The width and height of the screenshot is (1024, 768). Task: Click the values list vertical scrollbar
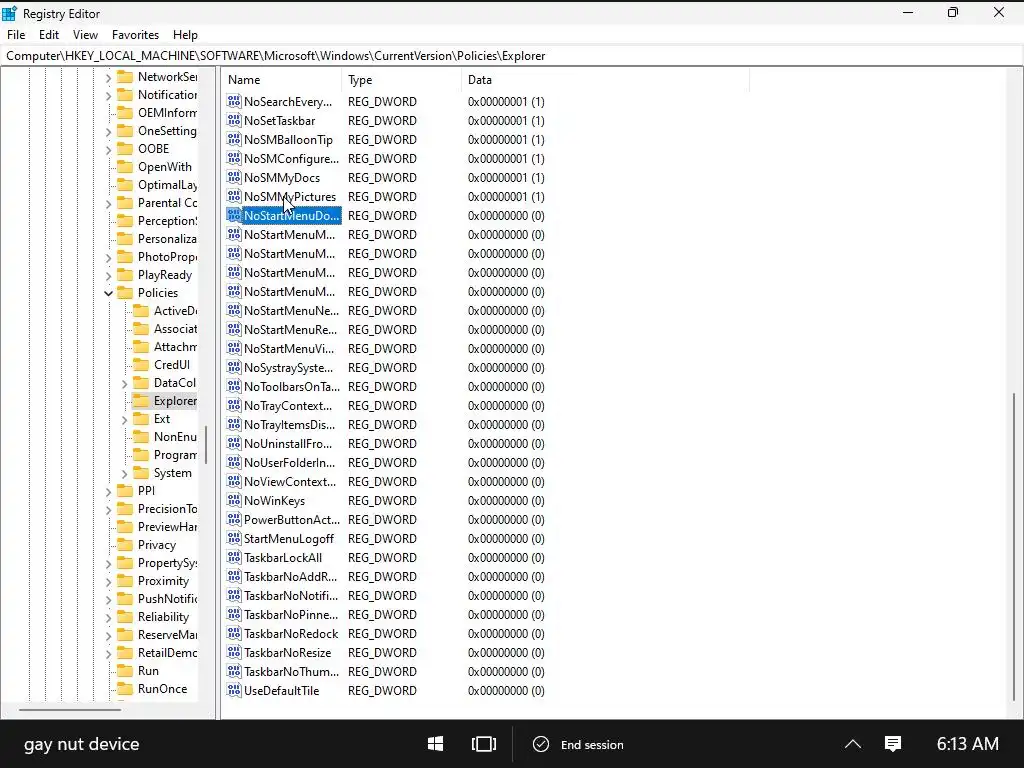pos(1014,545)
